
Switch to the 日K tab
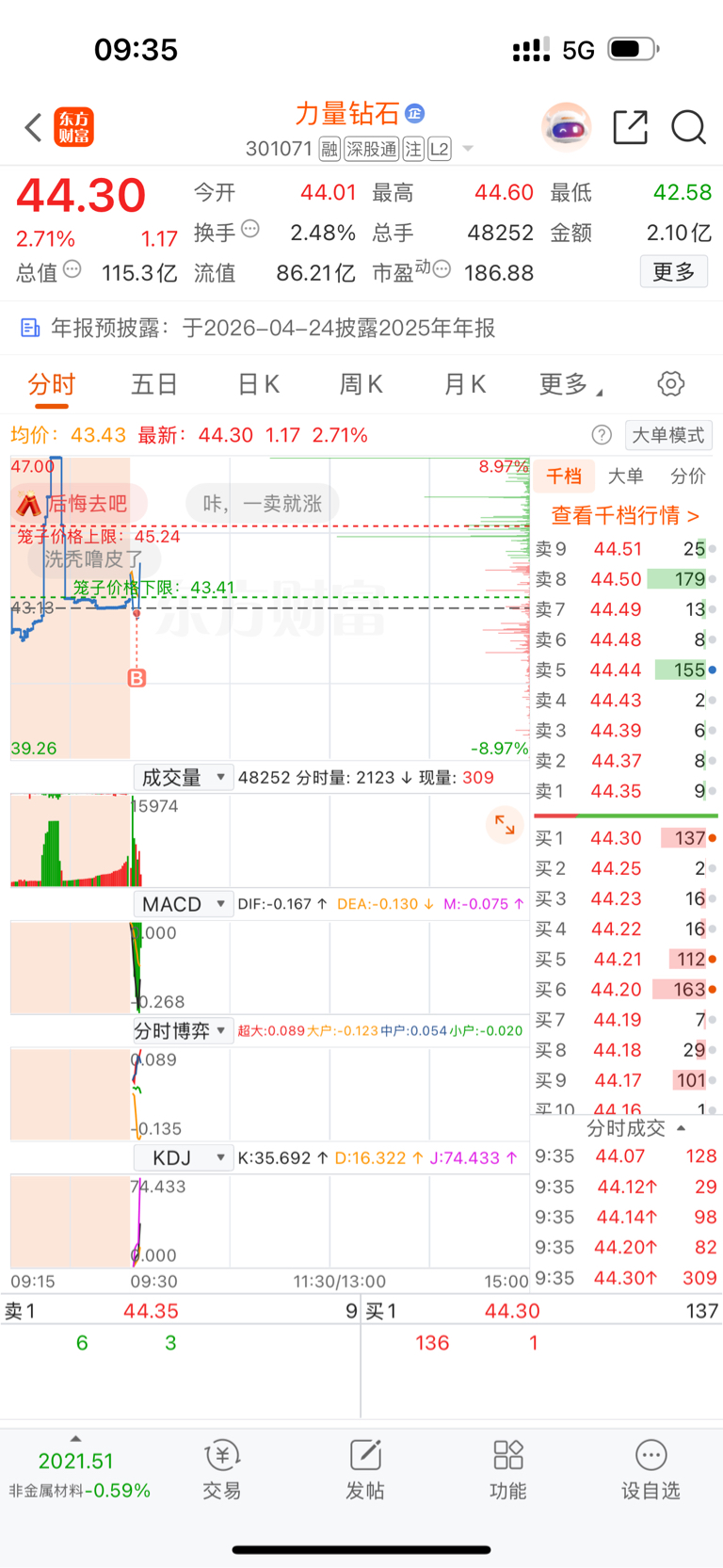click(258, 384)
